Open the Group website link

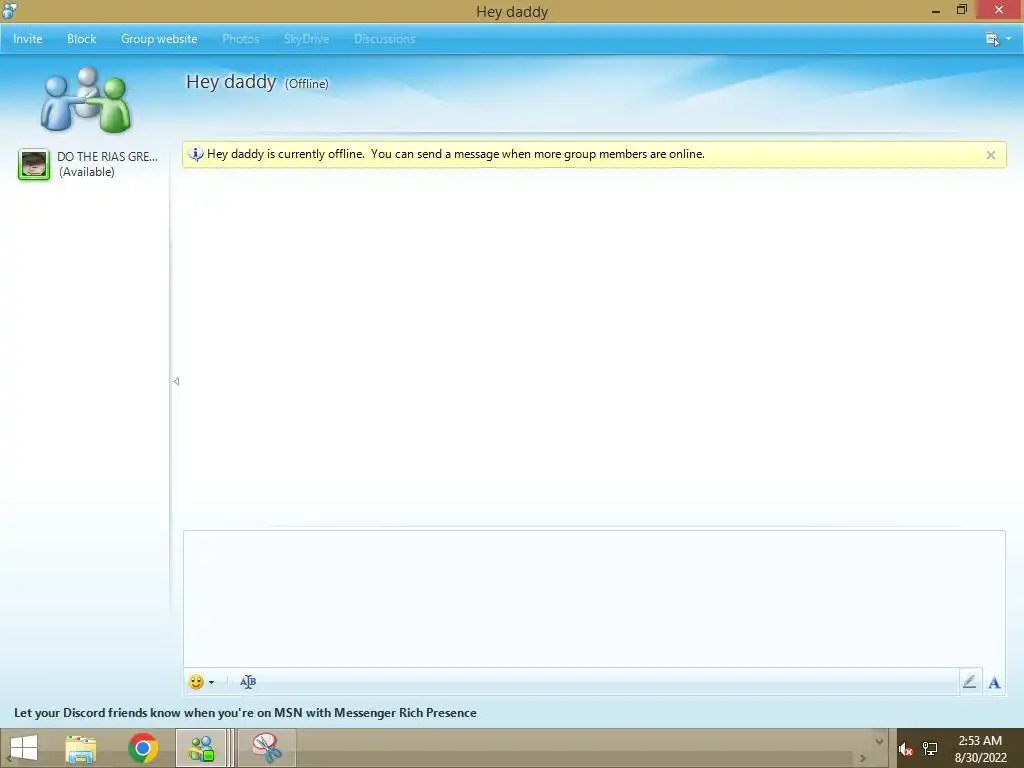159,39
